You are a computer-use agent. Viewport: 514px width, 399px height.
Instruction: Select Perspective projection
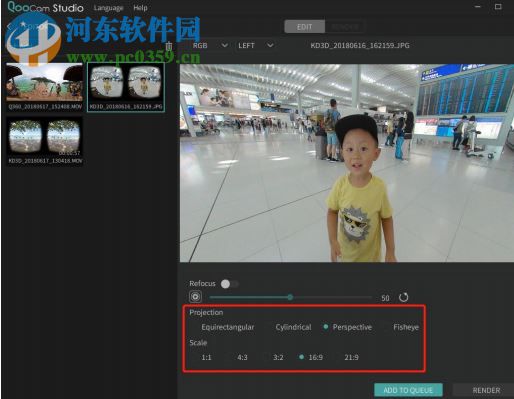[x=348, y=327]
